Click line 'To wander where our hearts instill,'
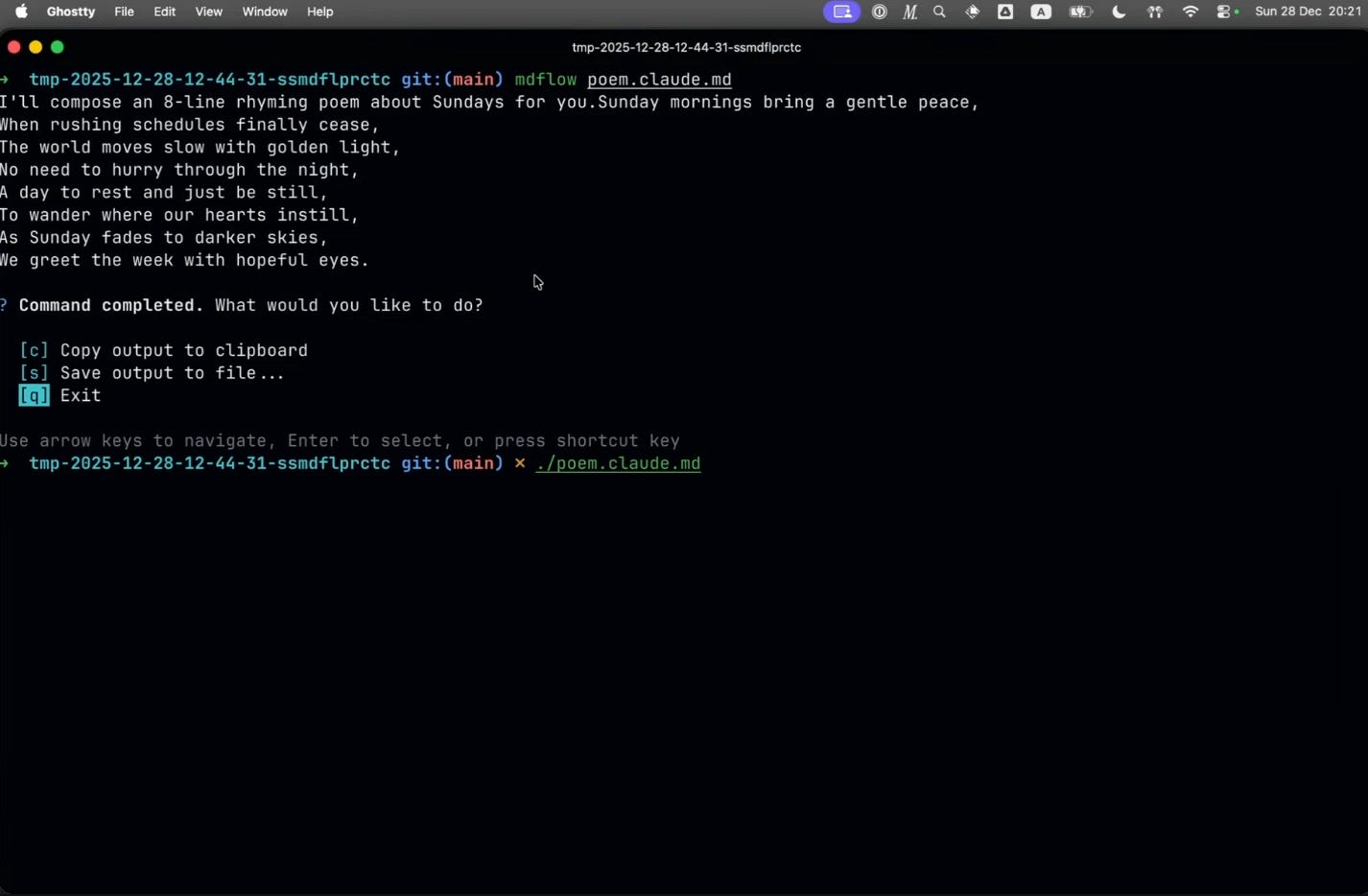This screenshot has height=896, width=1368. pos(179,215)
